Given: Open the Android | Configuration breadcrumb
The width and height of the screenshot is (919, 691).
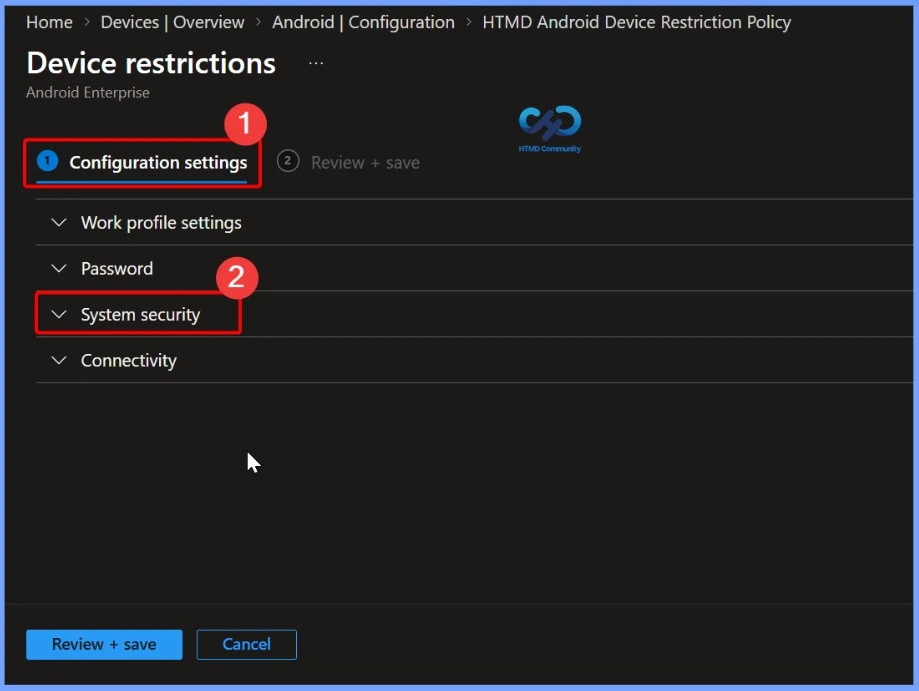Looking at the screenshot, I should click(363, 22).
